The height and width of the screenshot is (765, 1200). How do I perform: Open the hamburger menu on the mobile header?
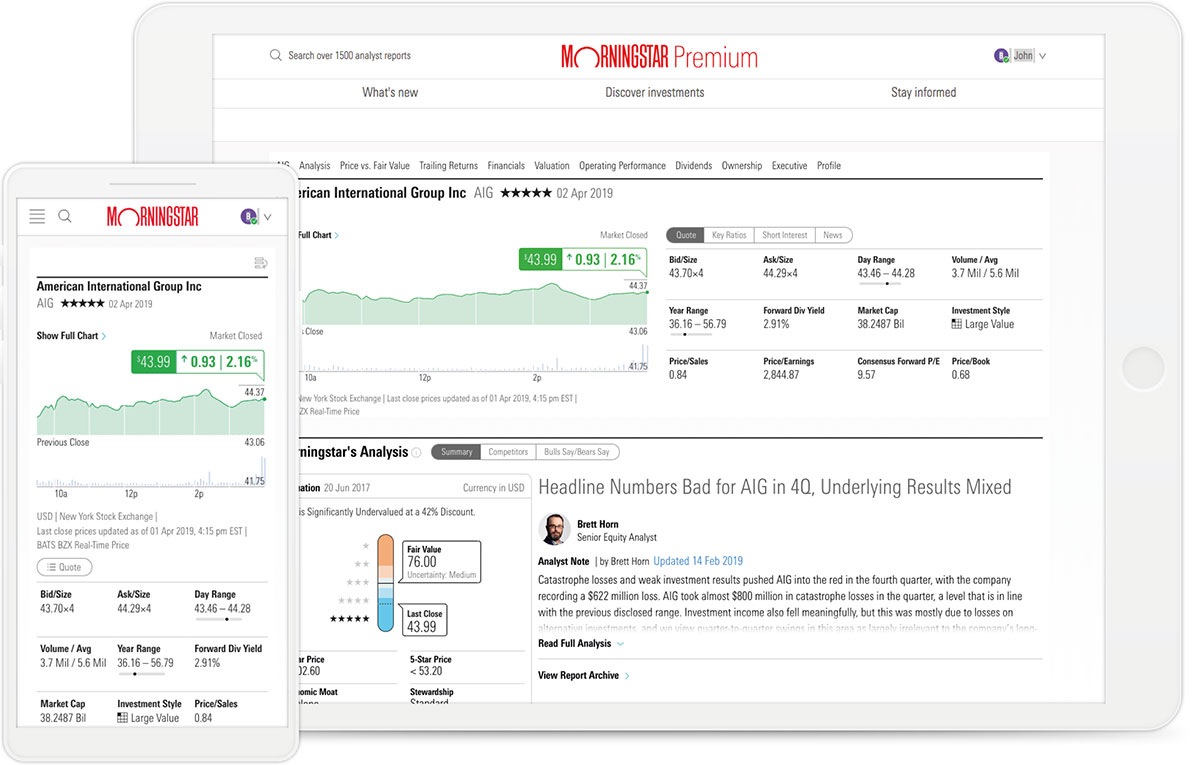point(37,216)
